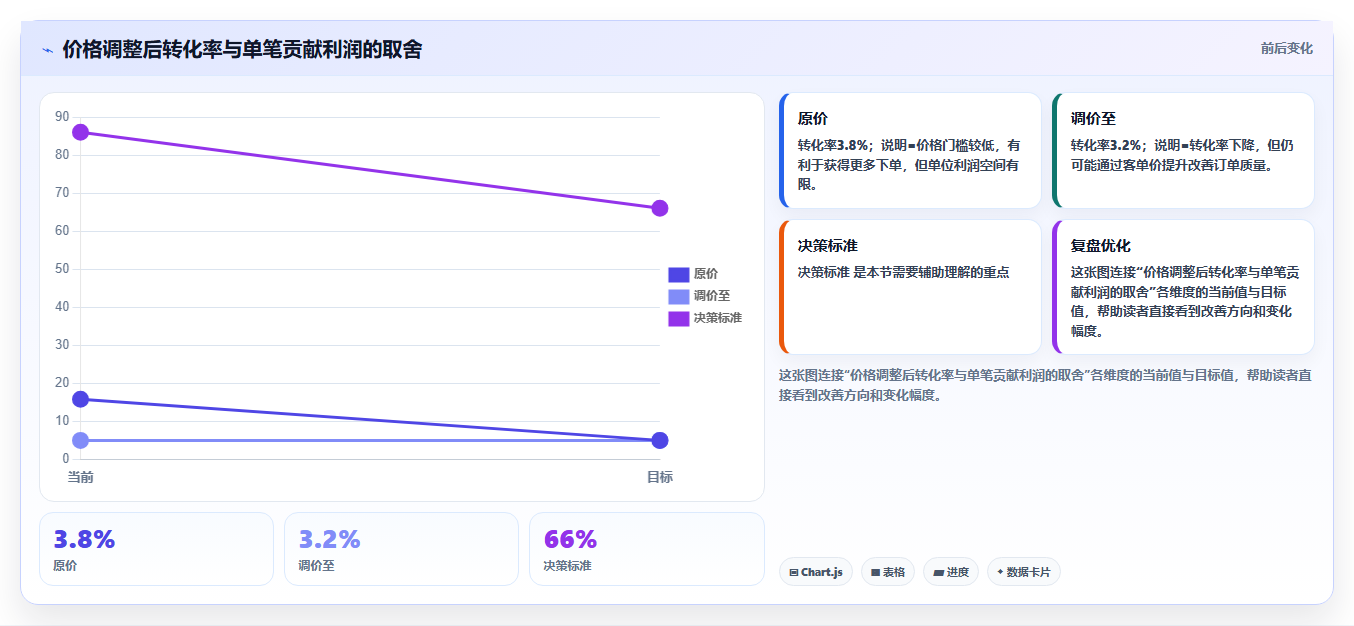Click the 表格 tag chip

[x=888, y=572]
